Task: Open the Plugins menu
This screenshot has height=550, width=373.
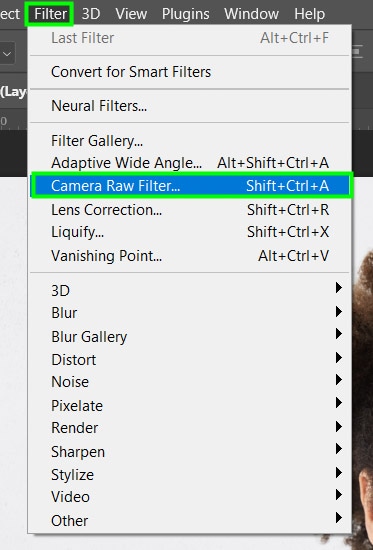Action: click(186, 14)
